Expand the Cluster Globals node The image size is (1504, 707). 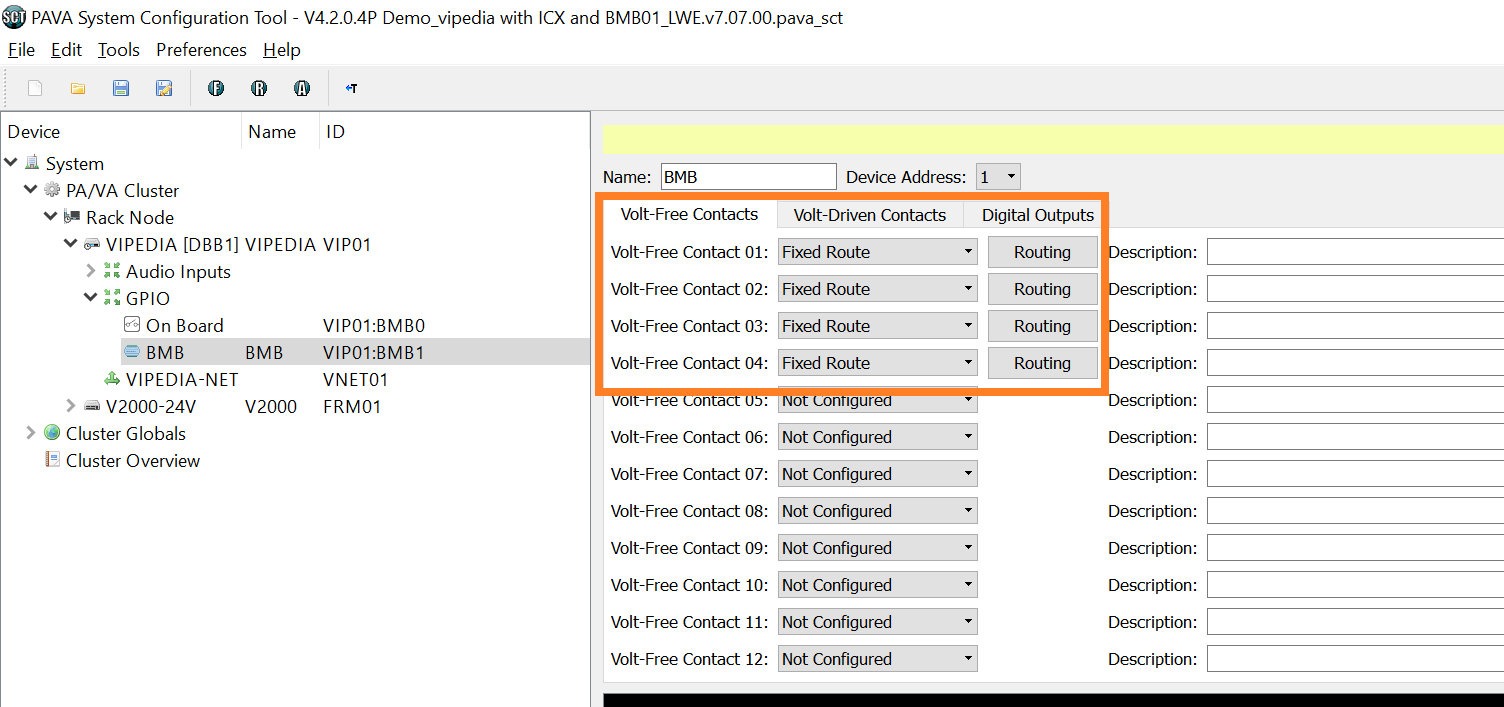click(x=31, y=433)
